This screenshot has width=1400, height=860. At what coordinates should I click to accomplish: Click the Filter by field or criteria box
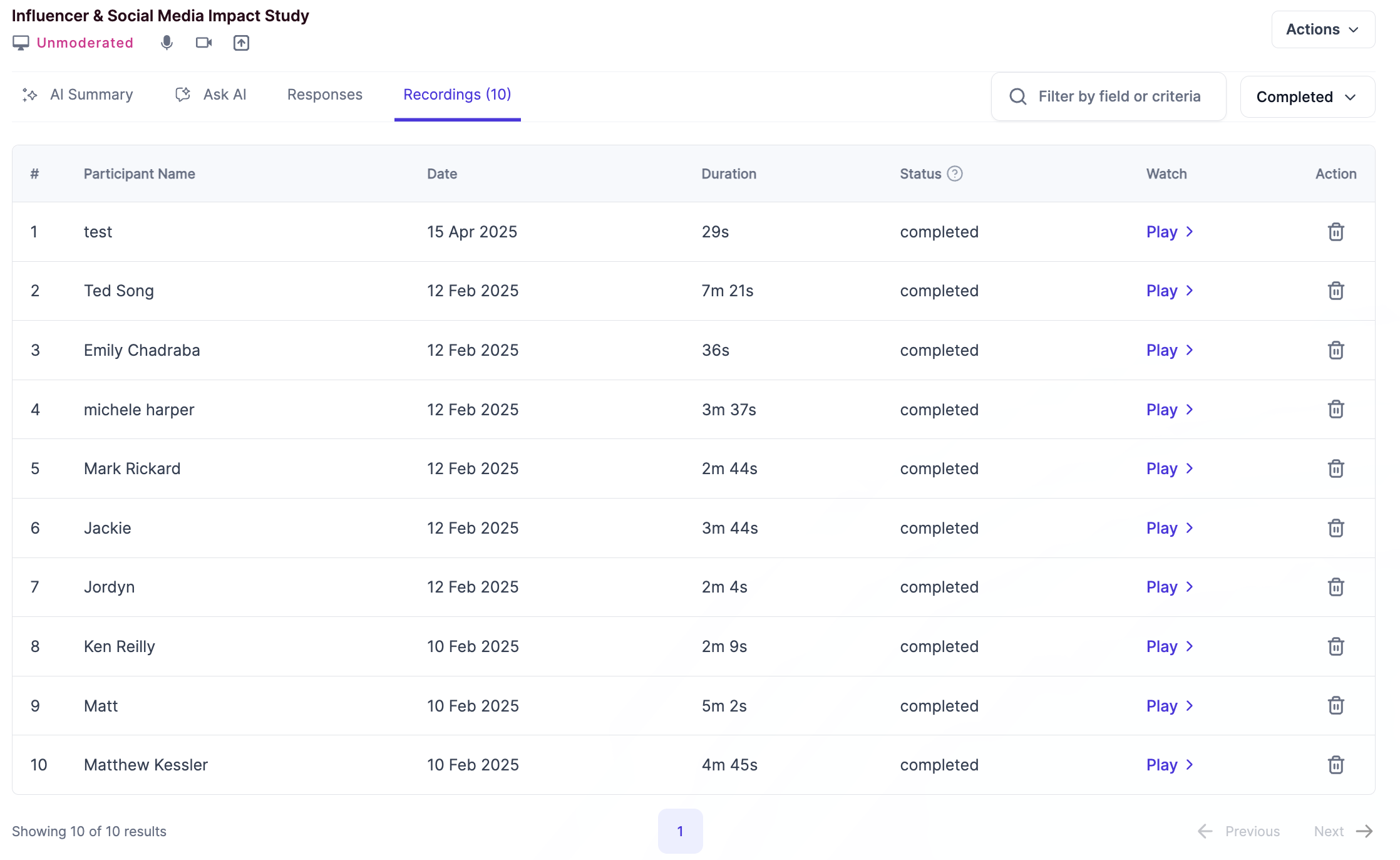point(1118,96)
